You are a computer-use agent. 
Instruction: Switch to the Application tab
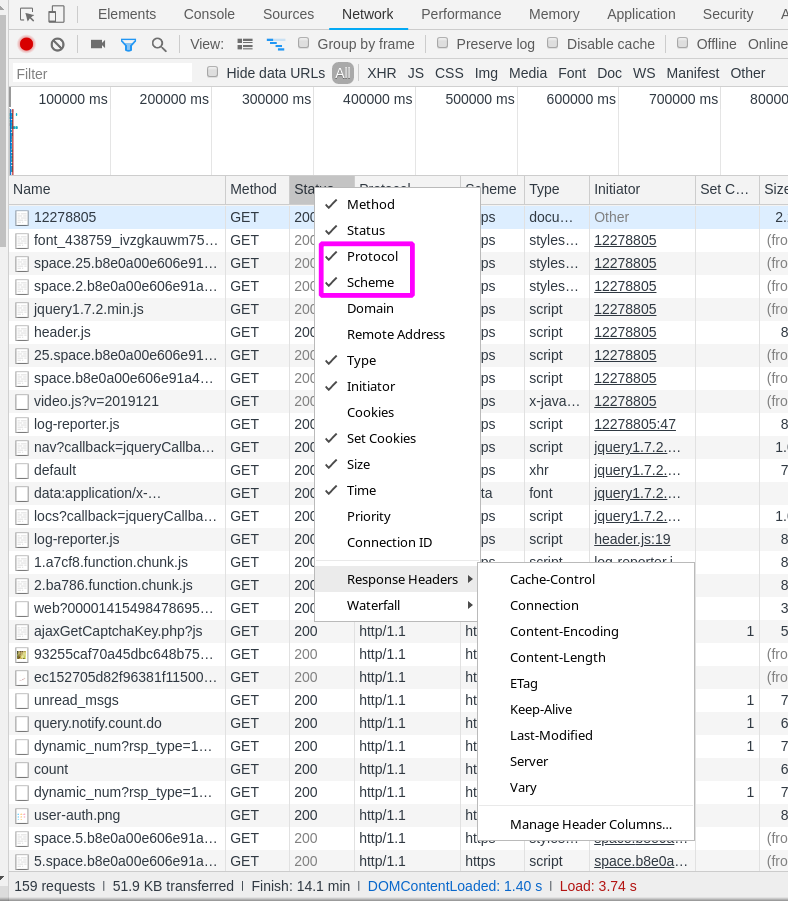[641, 14]
